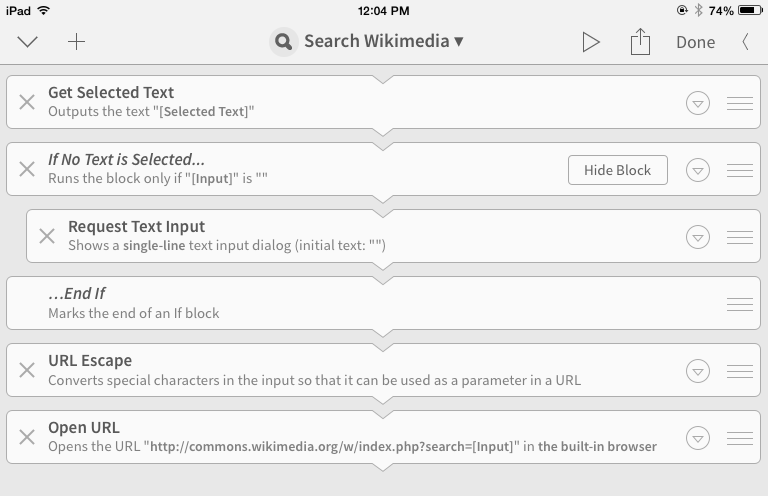Tap the share/export icon
This screenshot has width=768, height=496.
pos(640,42)
